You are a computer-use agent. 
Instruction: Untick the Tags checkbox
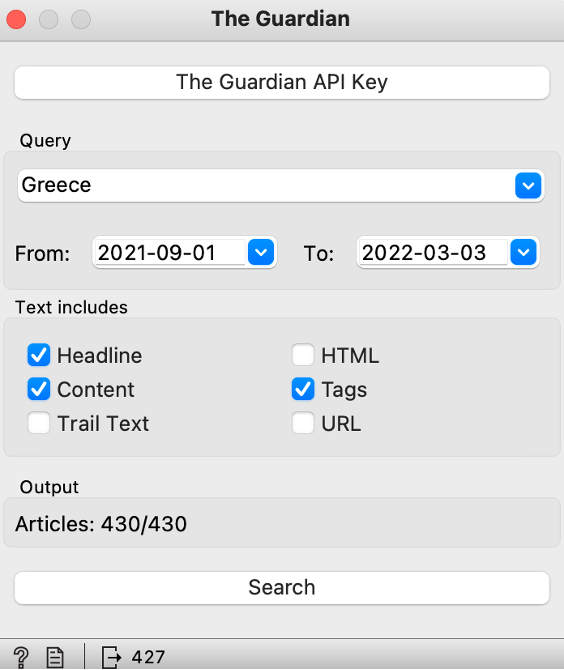coord(303,389)
